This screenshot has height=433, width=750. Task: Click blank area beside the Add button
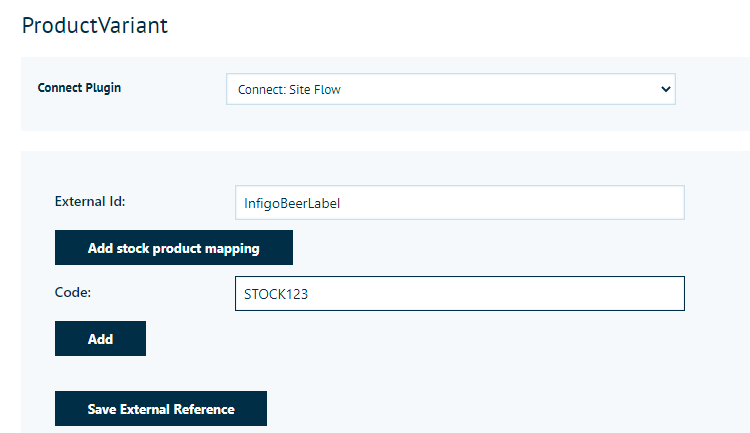point(383,338)
